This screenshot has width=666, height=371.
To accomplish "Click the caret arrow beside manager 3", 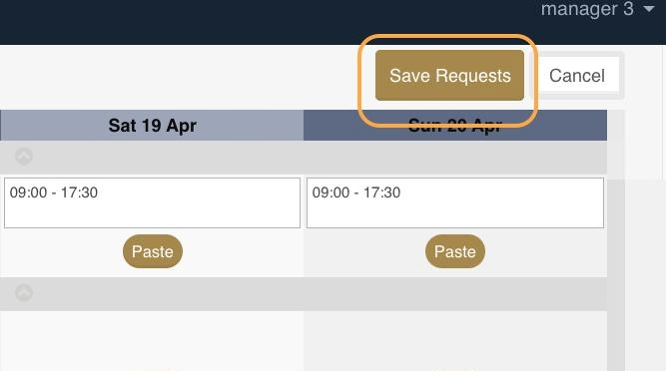I will tap(648, 9).
